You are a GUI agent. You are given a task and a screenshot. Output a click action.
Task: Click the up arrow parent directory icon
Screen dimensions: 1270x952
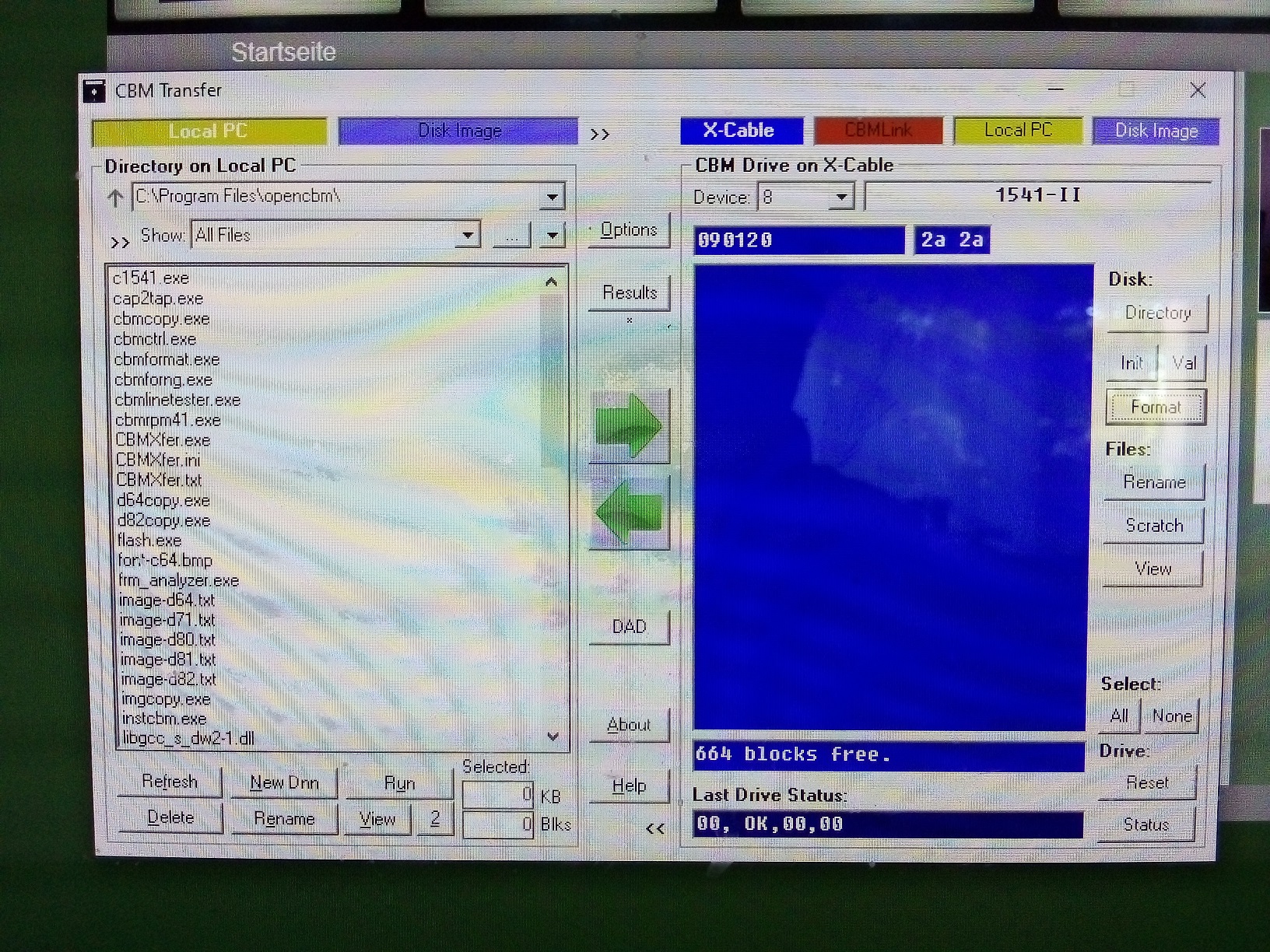(x=115, y=198)
